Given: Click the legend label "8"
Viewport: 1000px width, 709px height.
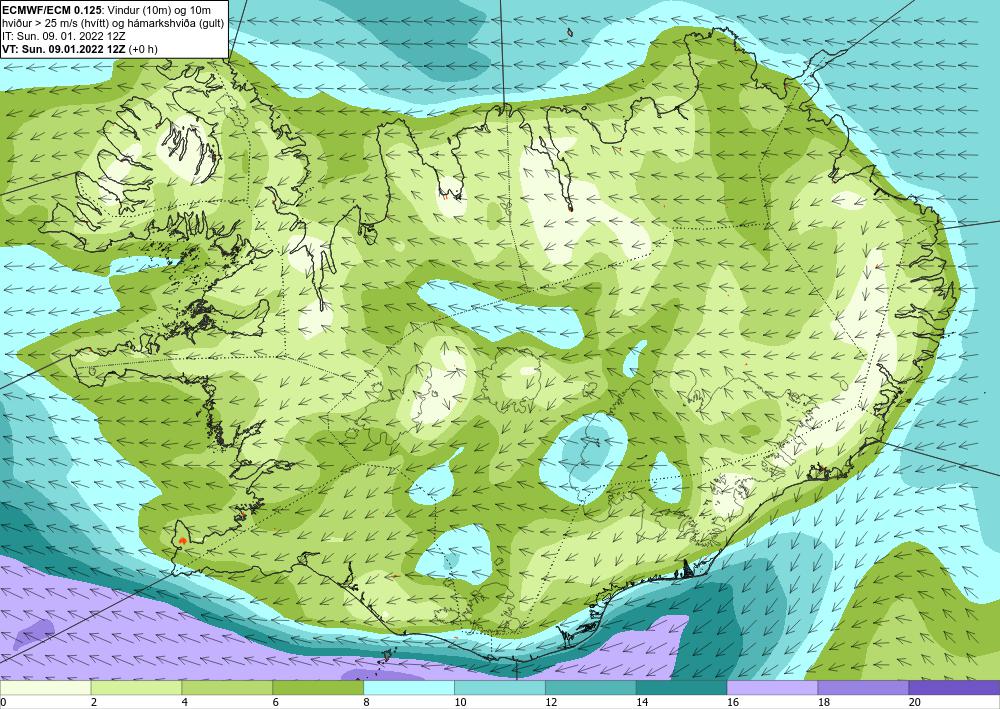Looking at the screenshot, I should pos(367,703).
